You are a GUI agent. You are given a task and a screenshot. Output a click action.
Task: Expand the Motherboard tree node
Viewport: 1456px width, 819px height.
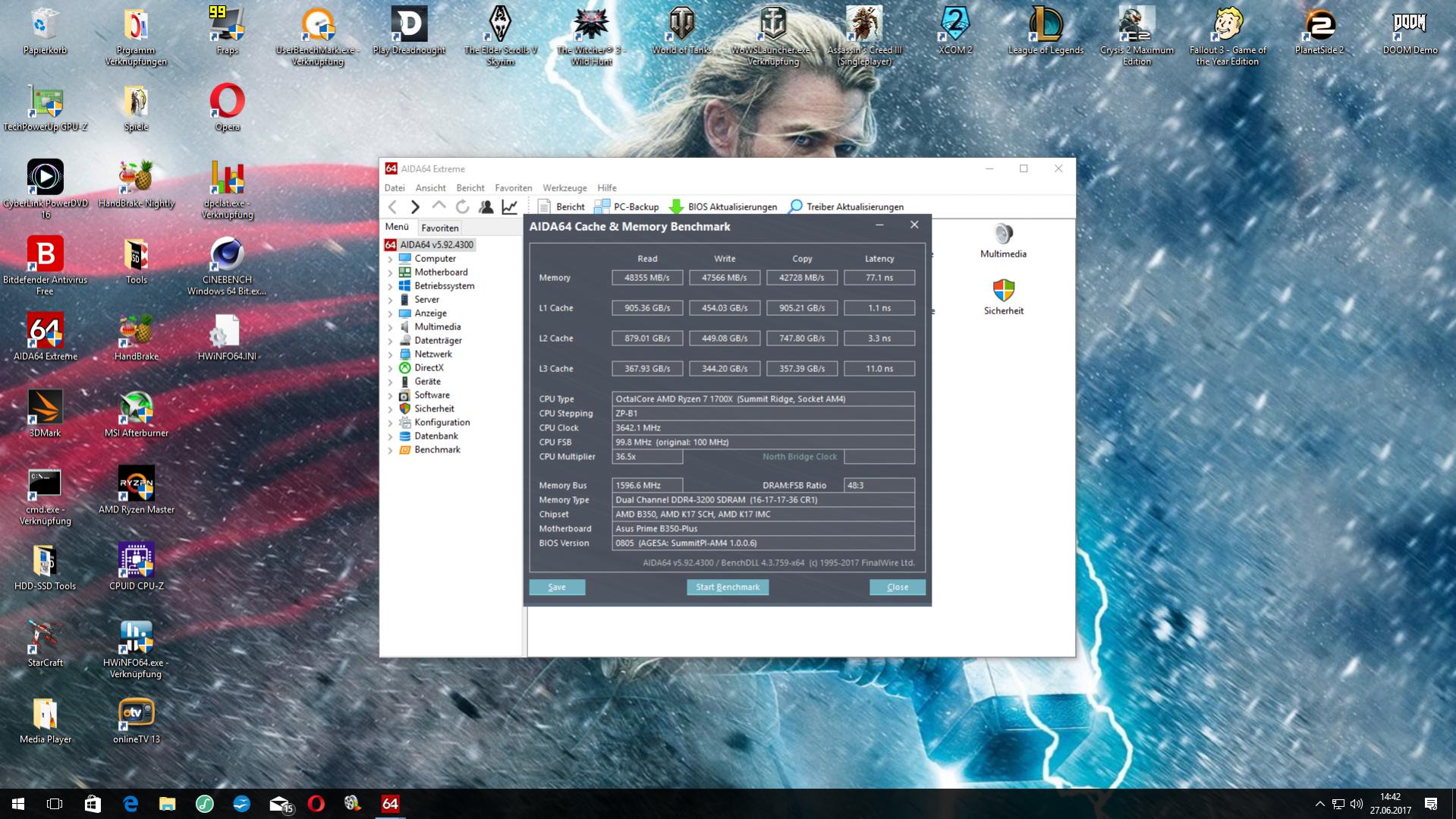pos(391,272)
